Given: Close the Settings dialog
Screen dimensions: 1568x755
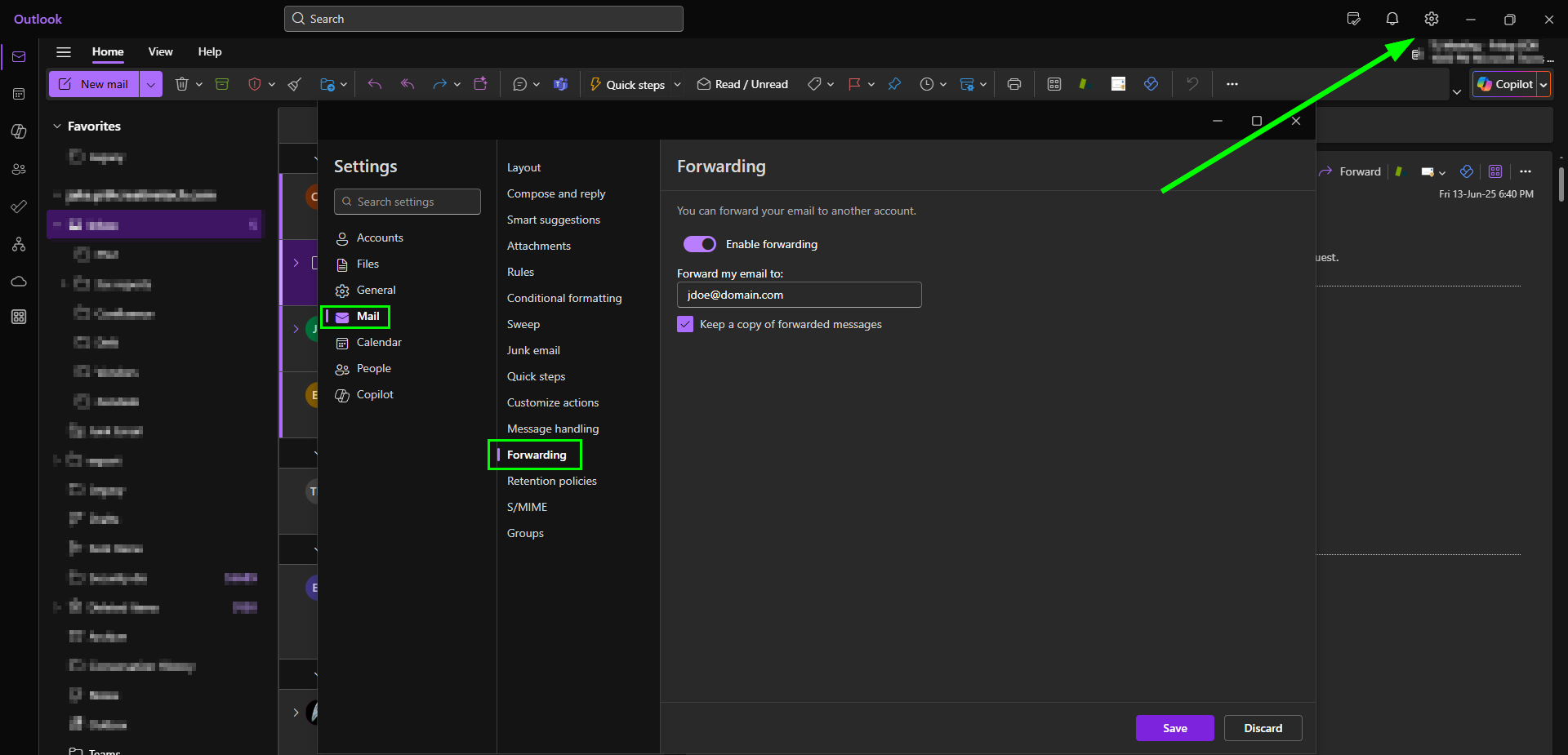Looking at the screenshot, I should click(1295, 121).
